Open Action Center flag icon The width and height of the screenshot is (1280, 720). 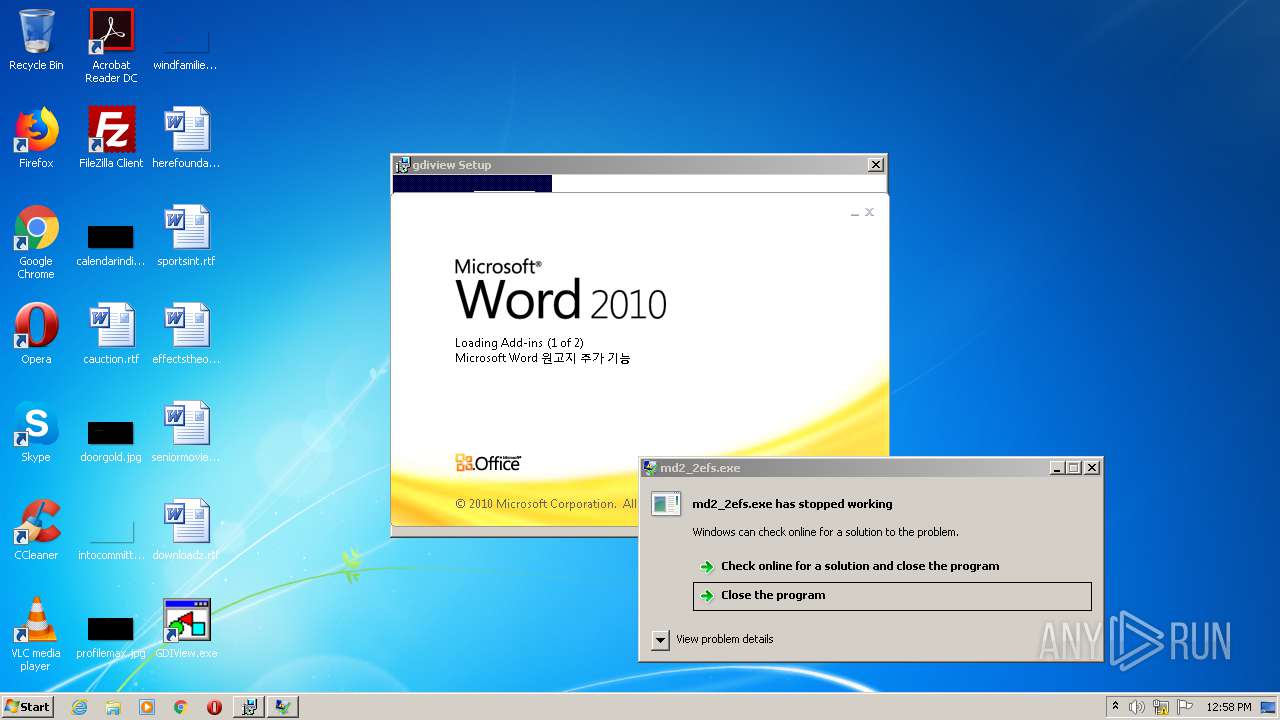click(x=1185, y=707)
